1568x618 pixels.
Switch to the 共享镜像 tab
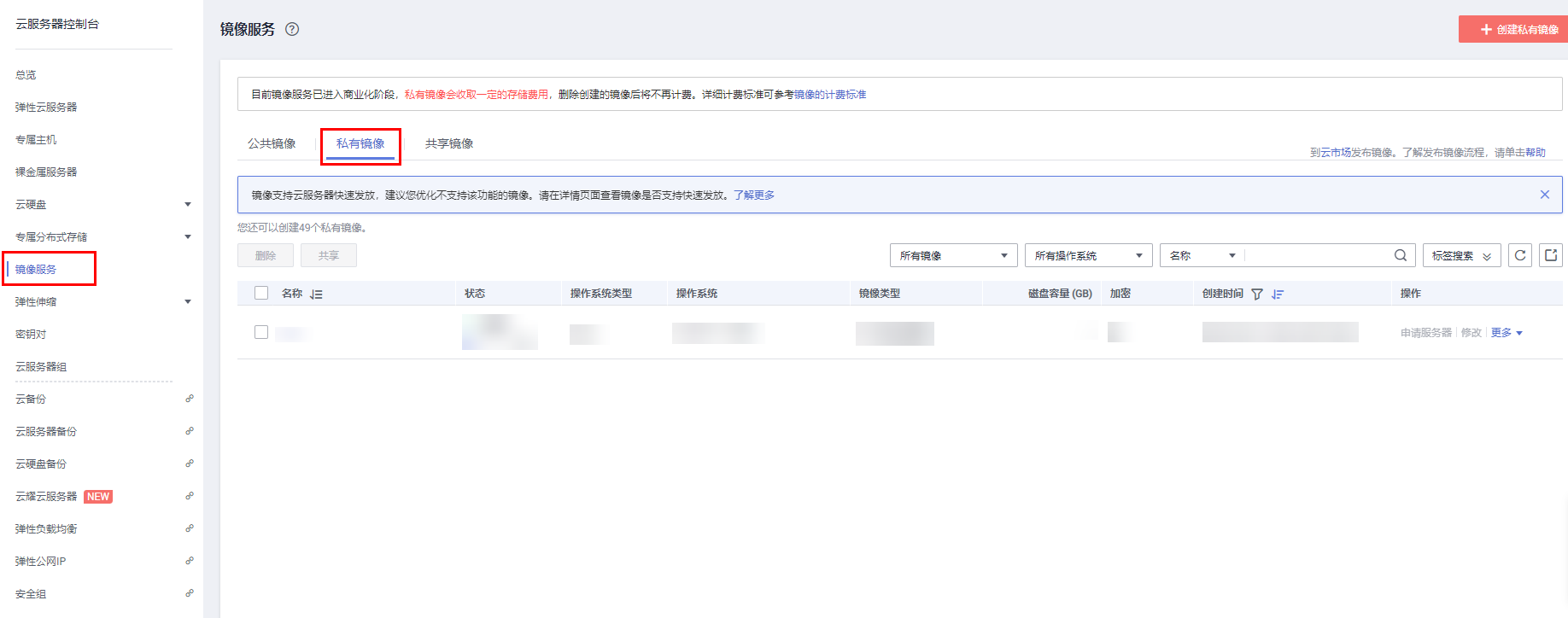(449, 143)
